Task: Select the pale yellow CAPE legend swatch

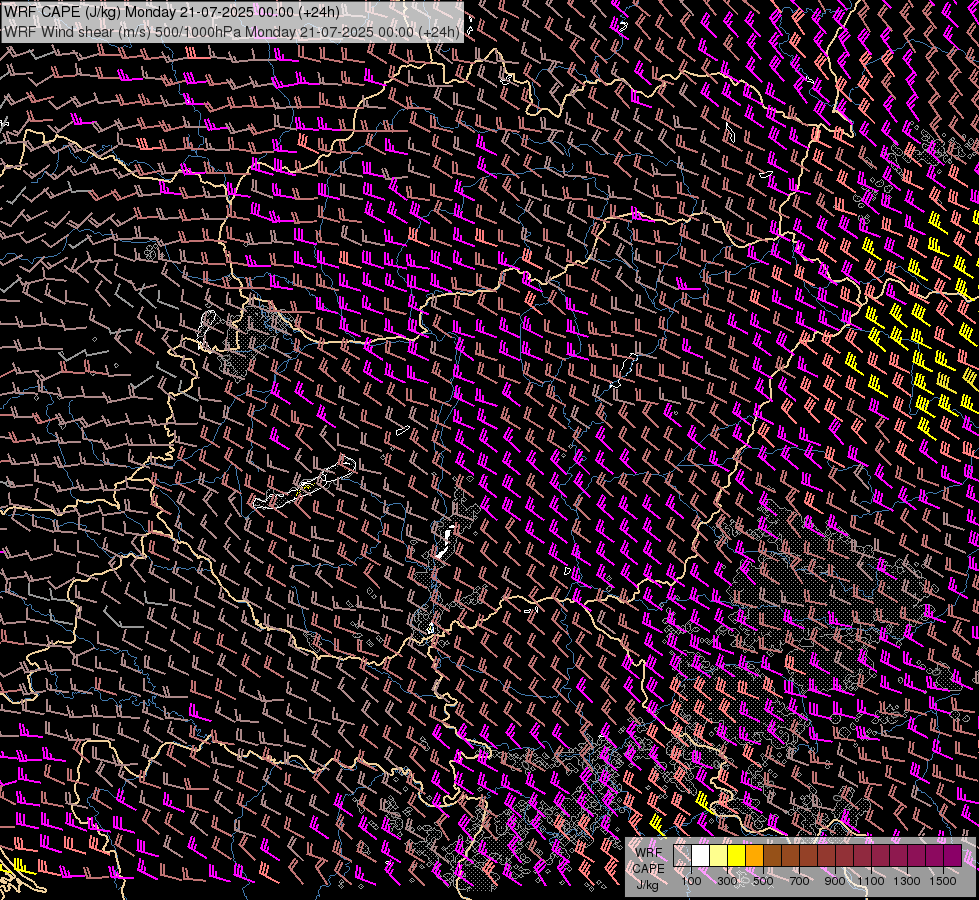Action: pyautogui.click(x=719, y=856)
